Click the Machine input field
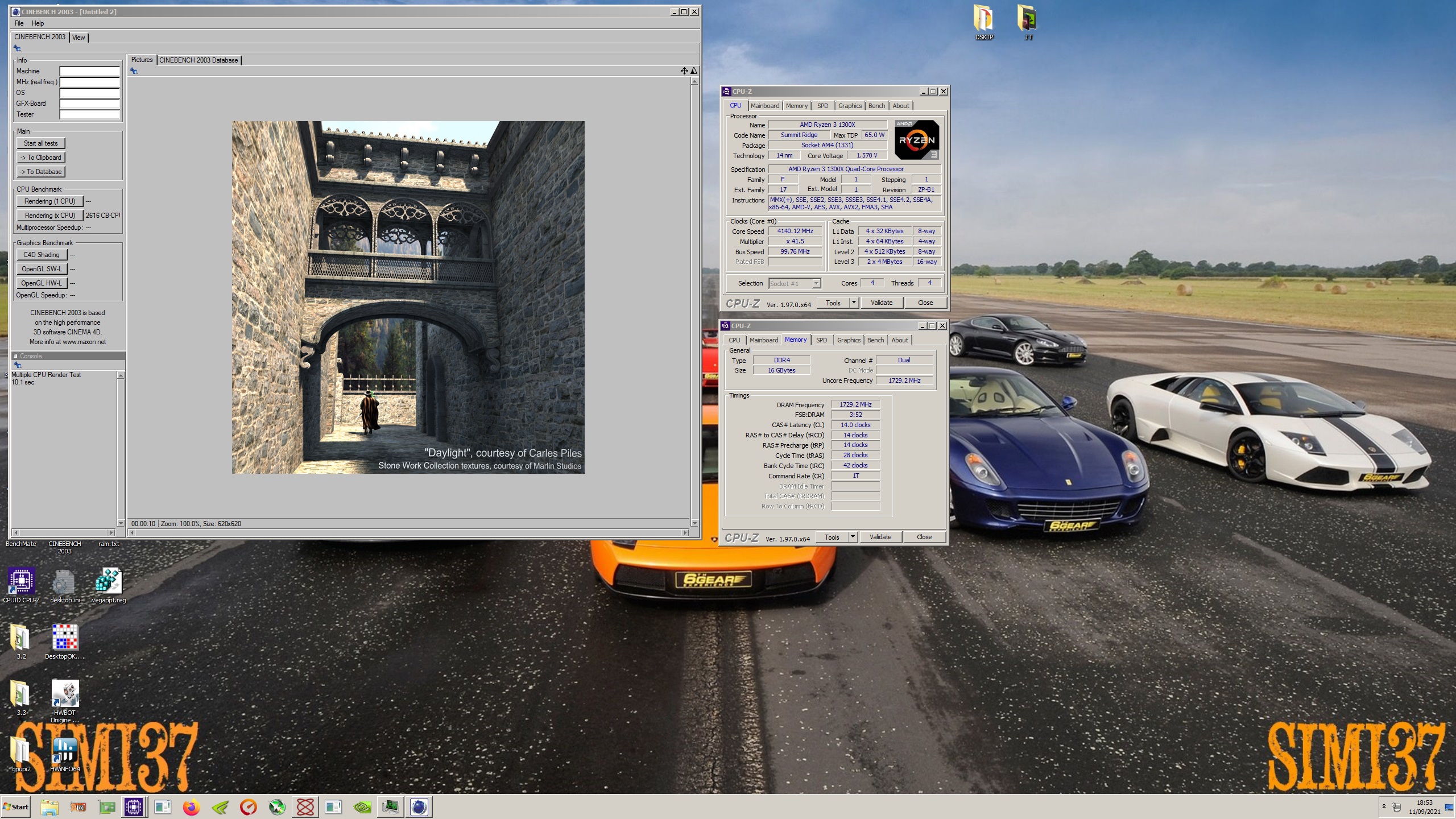The image size is (1456, 819). pos(90,71)
